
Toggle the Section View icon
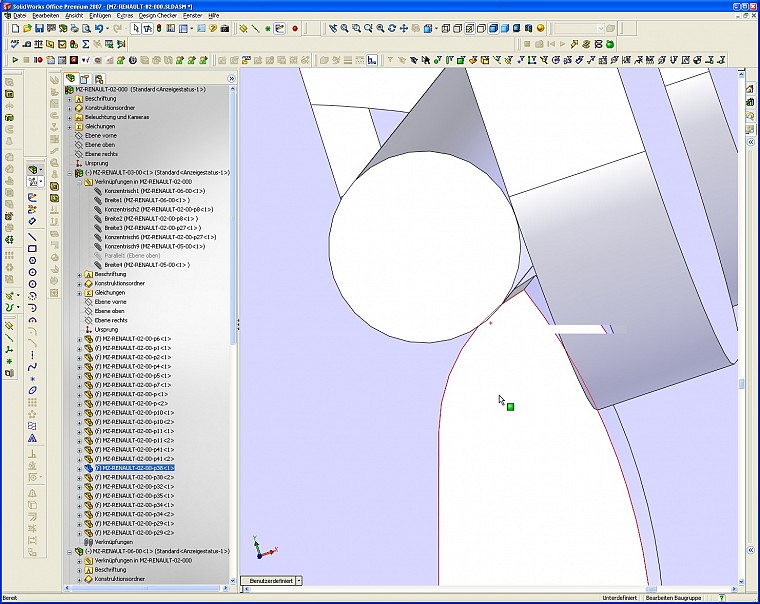[528, 29]
